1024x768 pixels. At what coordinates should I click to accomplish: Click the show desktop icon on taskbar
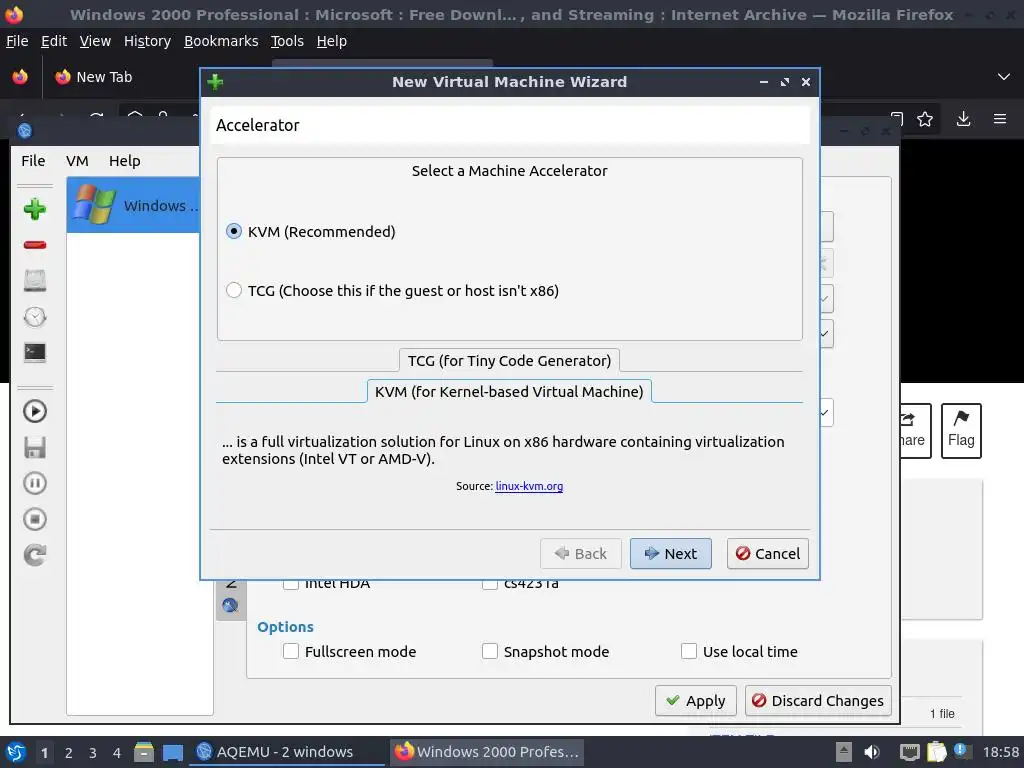pyautogui.click(x=172, y=752)
